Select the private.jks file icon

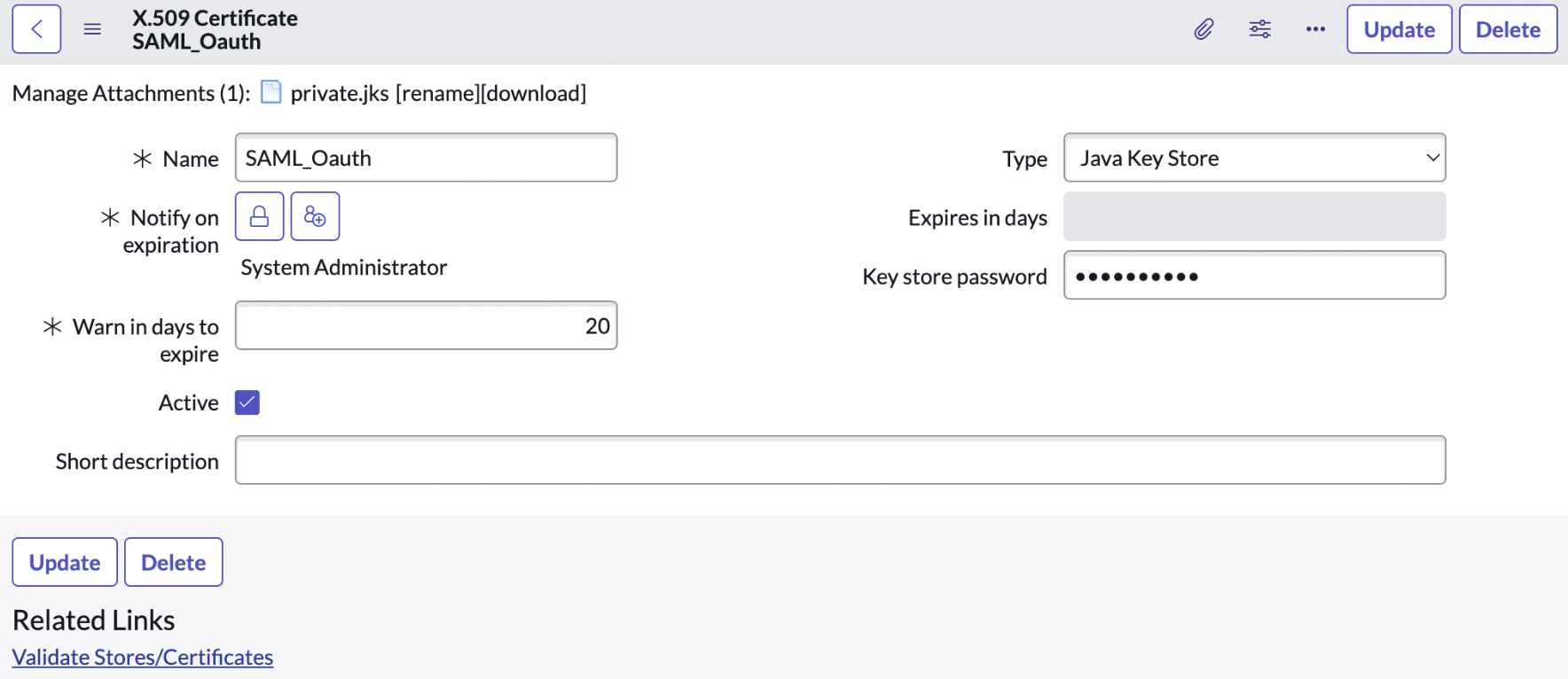pyautogui.click(x=271, y=92)
